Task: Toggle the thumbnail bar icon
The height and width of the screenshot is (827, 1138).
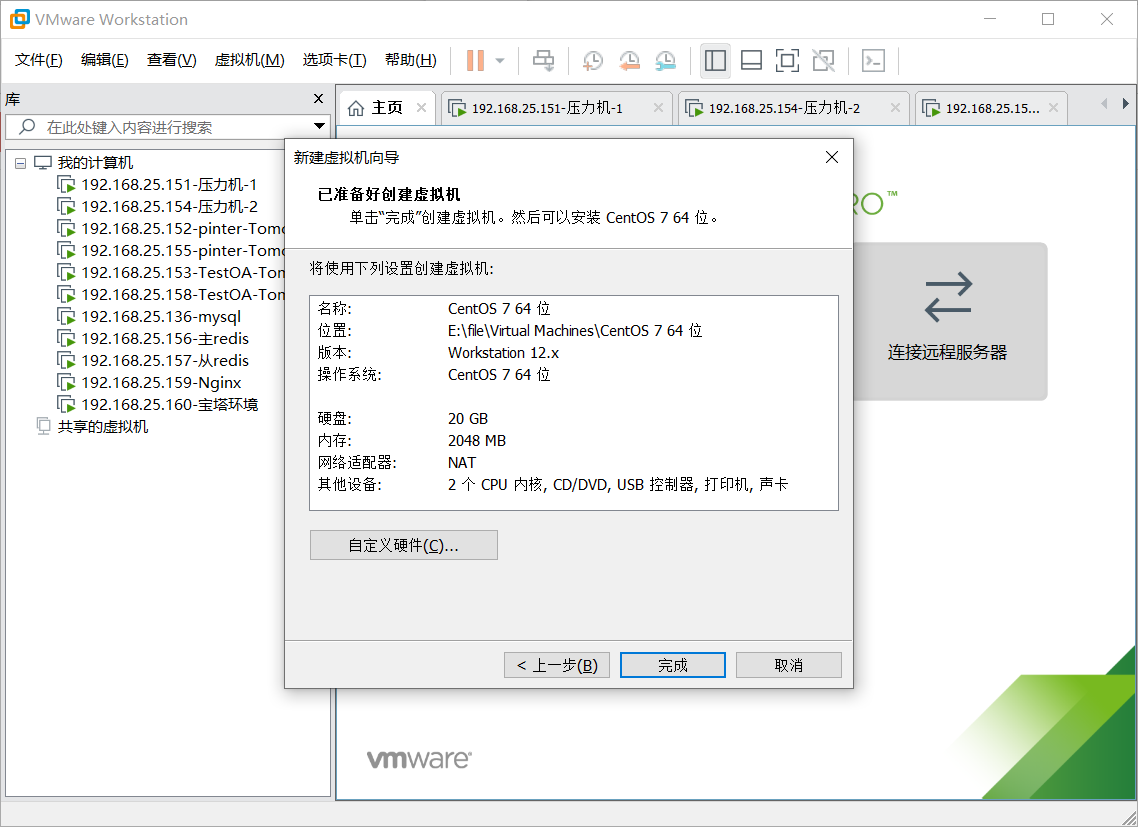Action: point(751,60)
